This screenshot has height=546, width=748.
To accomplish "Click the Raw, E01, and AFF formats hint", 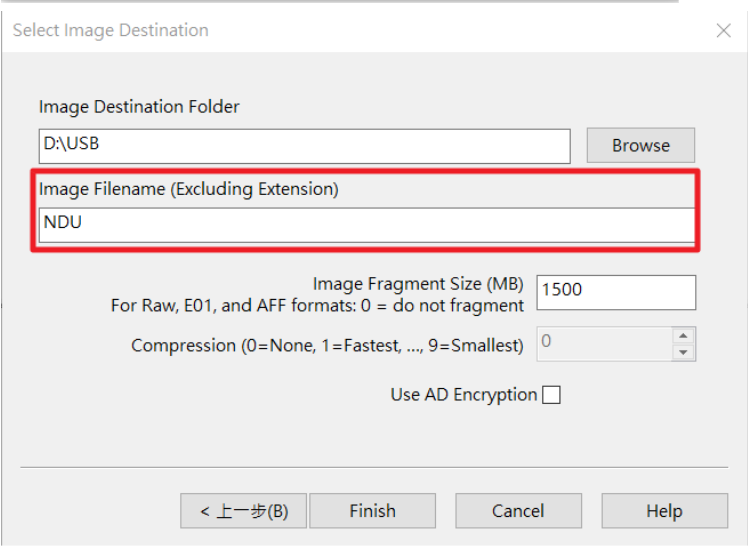I will pyautogui.click(x=317, y=305).
